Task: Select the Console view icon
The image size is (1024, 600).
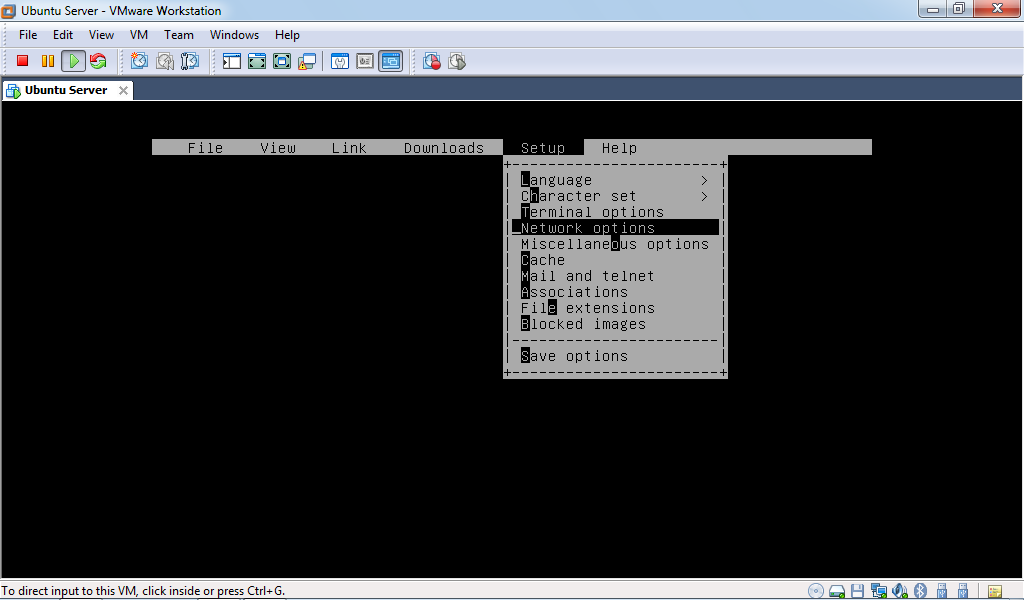Action: pos(391,61)
